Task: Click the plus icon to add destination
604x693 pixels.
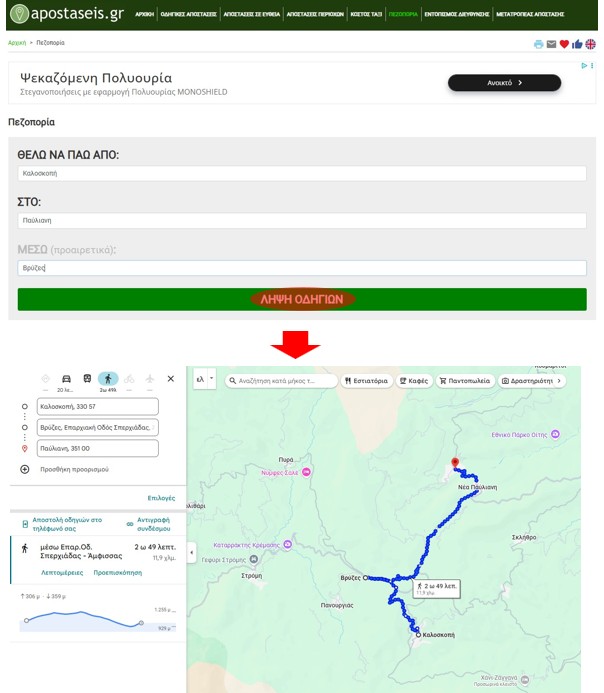Action: pyautogui.click(x=25, y=469)
